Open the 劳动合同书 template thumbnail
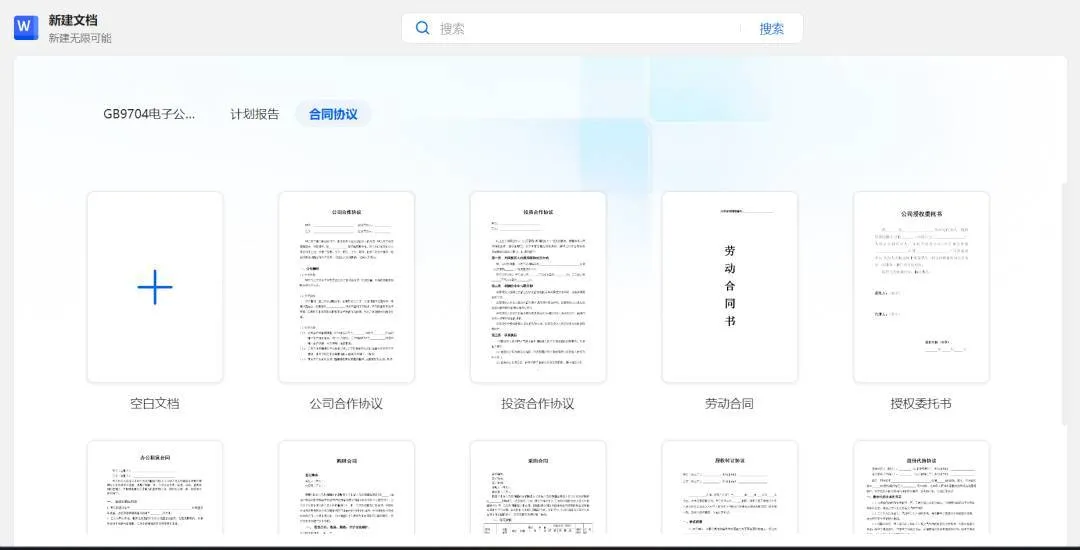Screen dimensions: 1080x550 click(x=729, y=287)
